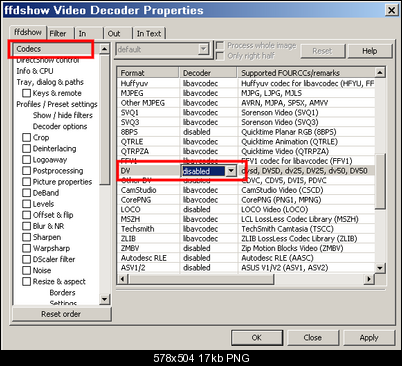
Task: Click the Reset order button
Action: (61, 314)
